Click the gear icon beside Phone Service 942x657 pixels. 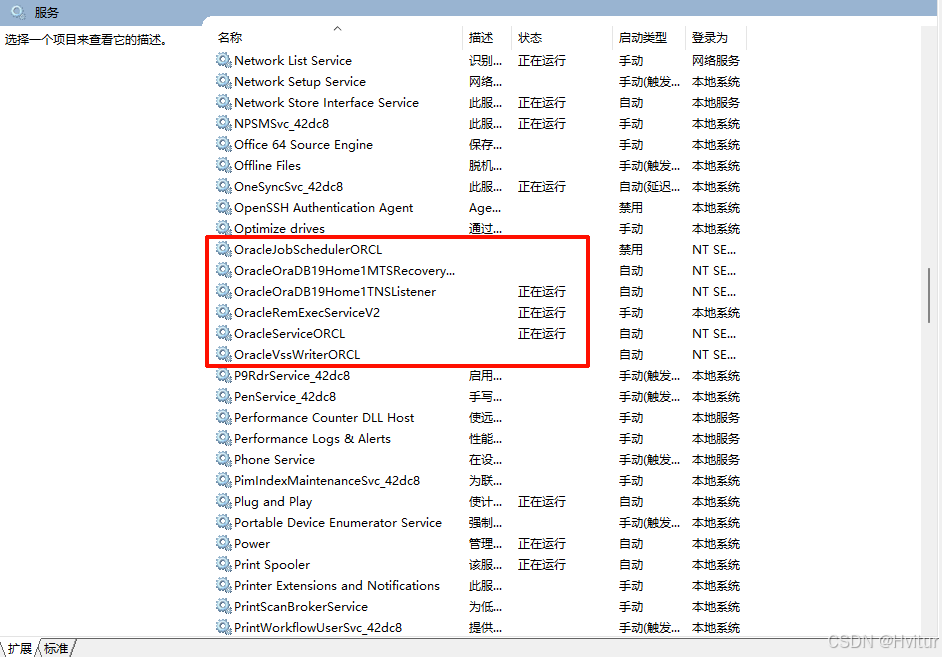coord(223,459)
